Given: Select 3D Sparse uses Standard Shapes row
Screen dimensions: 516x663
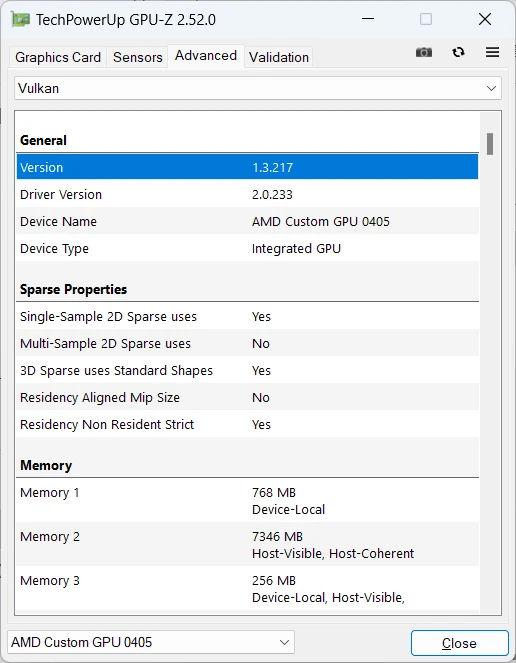Looking at the screenshot, I should (247, 370).
